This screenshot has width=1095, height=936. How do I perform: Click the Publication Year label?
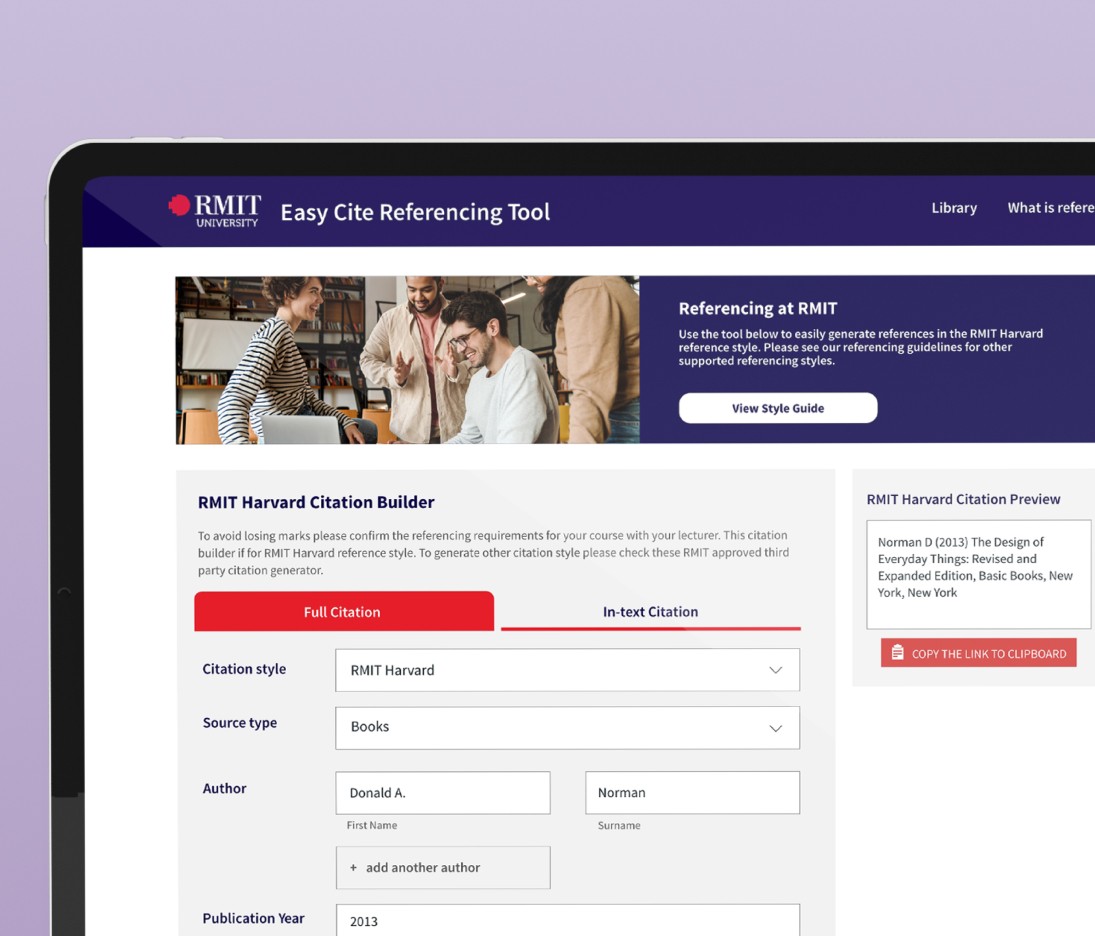click(253, 919)
